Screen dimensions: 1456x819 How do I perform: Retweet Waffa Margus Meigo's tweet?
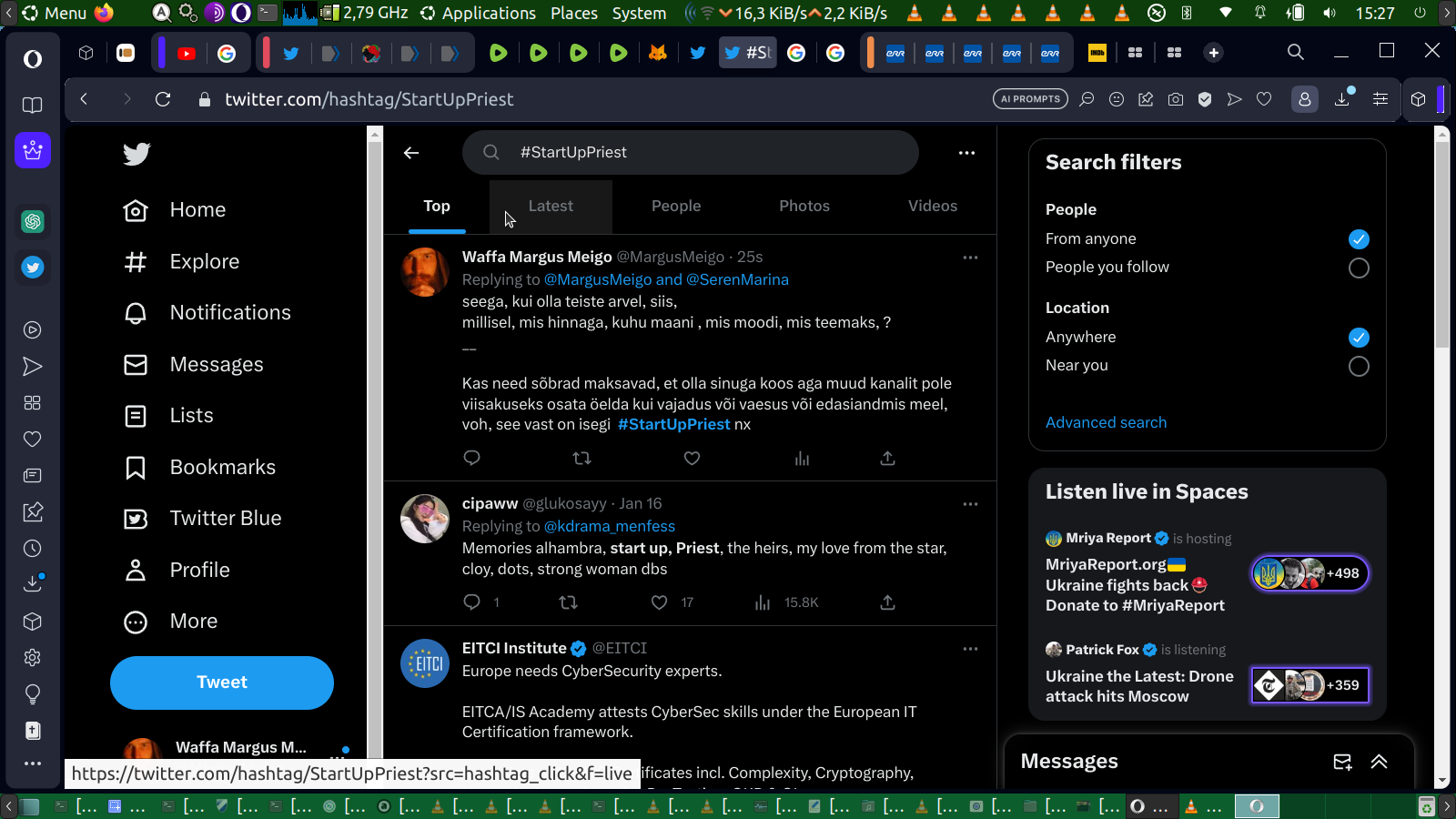click(x=582, y=458)
